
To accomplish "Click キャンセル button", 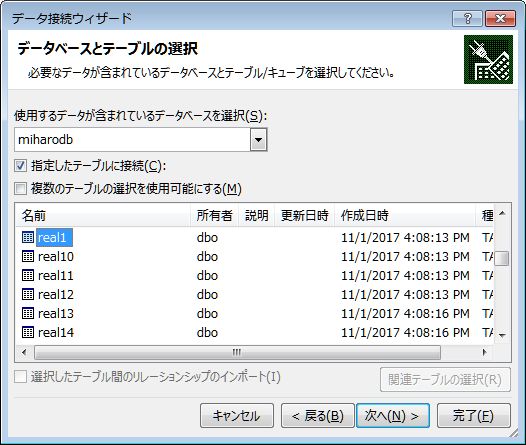I will tap(237, 416).
